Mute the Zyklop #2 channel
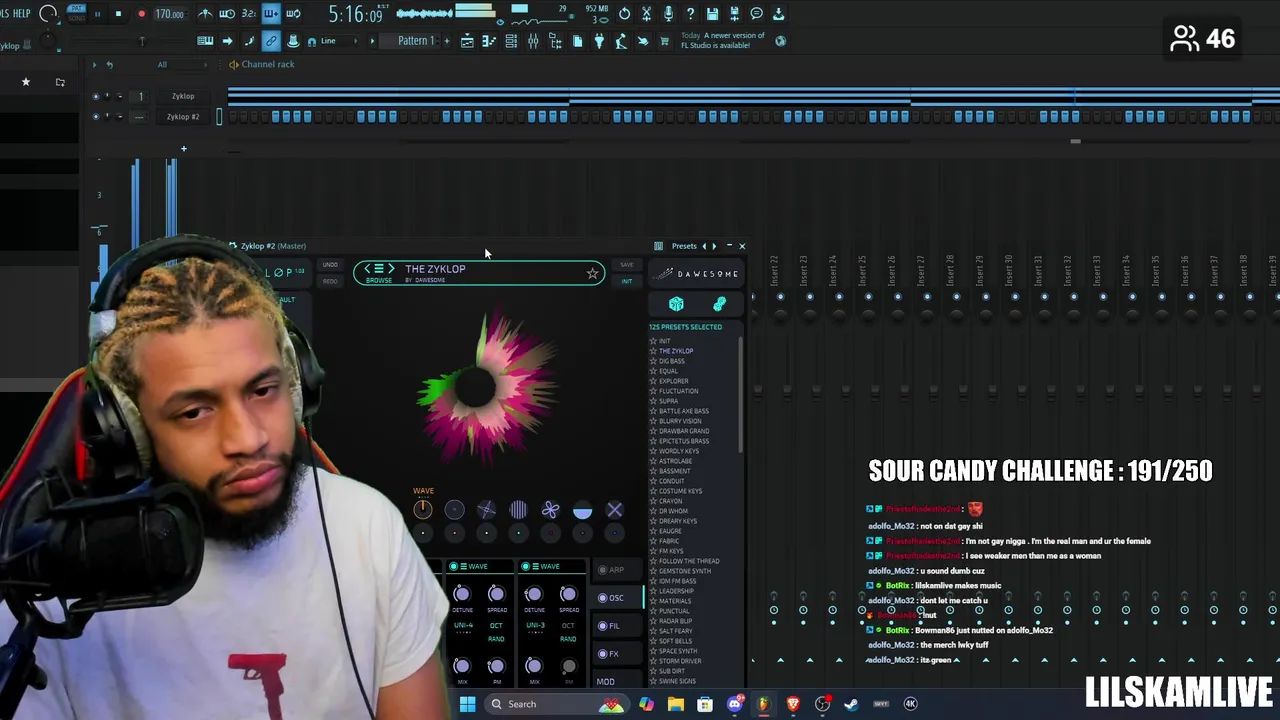The width and height of the screenshot is (1280, 720). click(x=96, y=116)
